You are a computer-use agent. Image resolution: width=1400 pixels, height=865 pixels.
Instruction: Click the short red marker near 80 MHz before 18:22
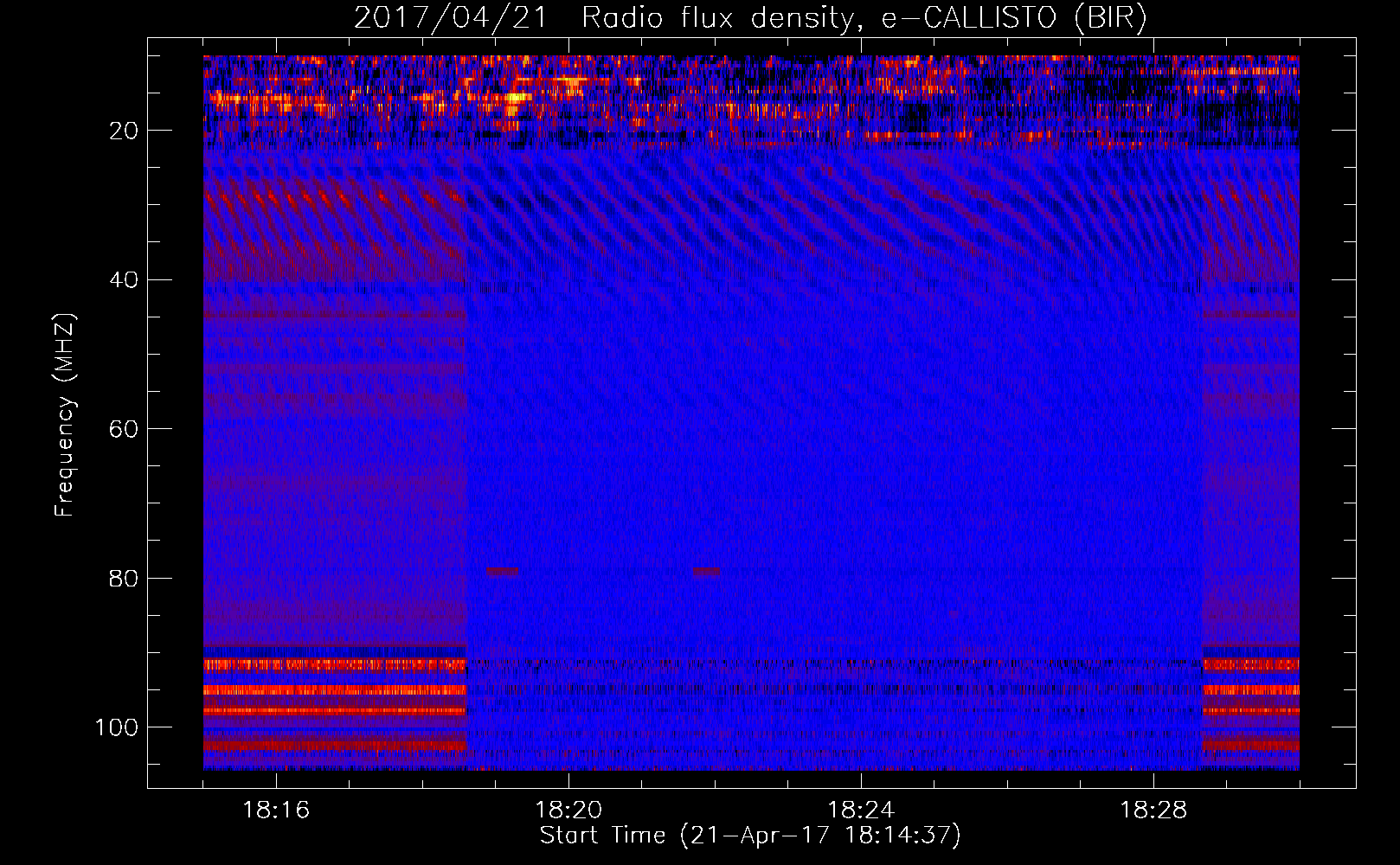tap(706, 572)
